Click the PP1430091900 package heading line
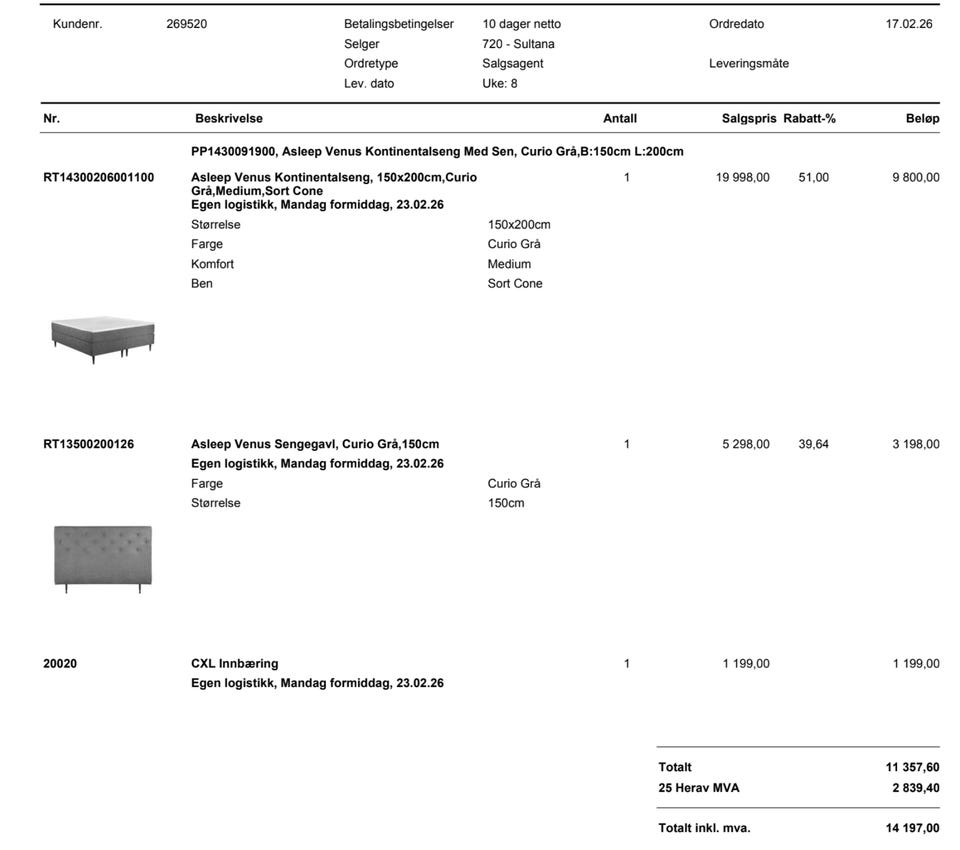The width and height of the screenshot is (960, 850). click(437, 152)
